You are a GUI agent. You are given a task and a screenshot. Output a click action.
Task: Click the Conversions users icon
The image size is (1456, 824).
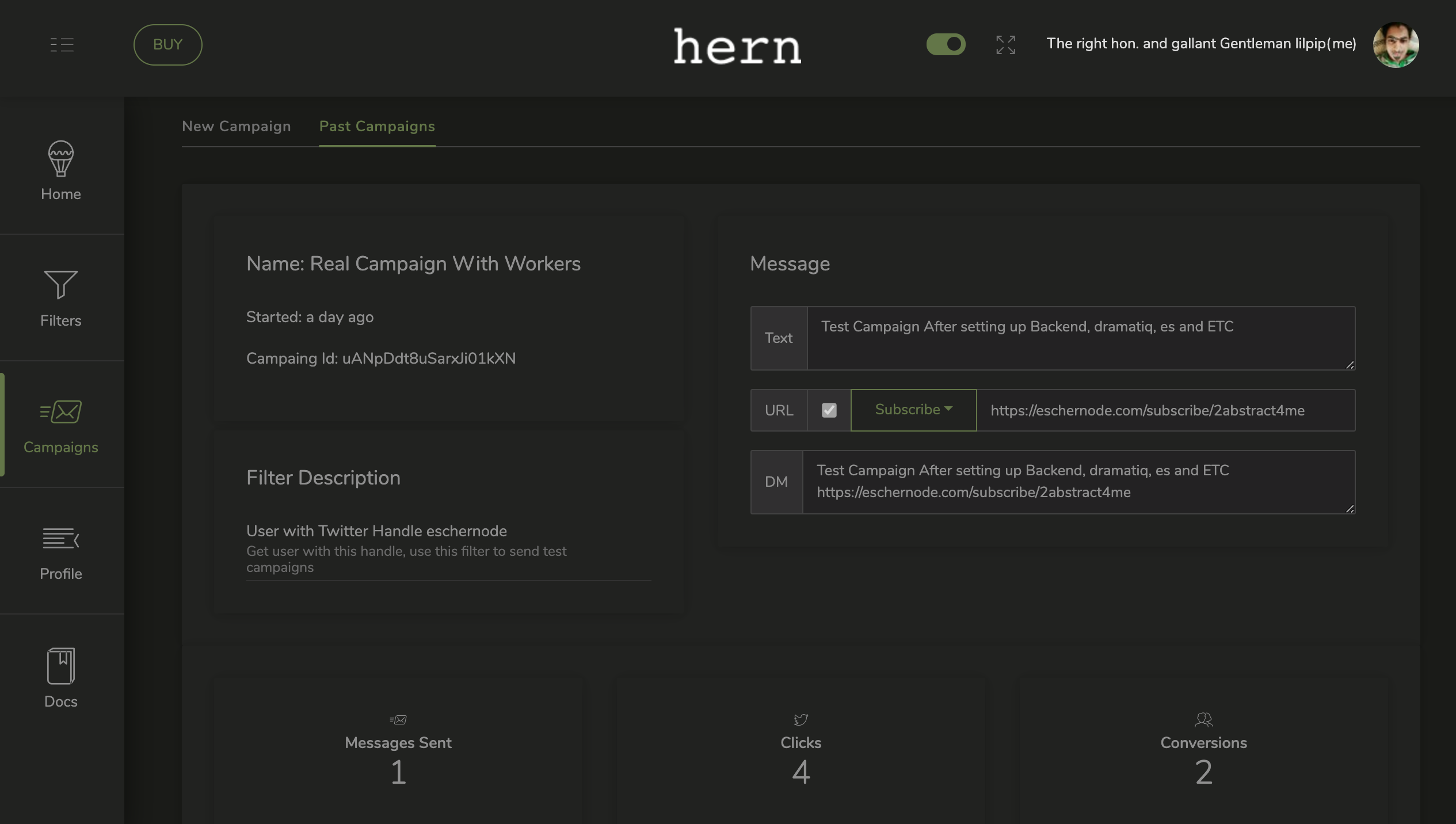point(1203,719)
